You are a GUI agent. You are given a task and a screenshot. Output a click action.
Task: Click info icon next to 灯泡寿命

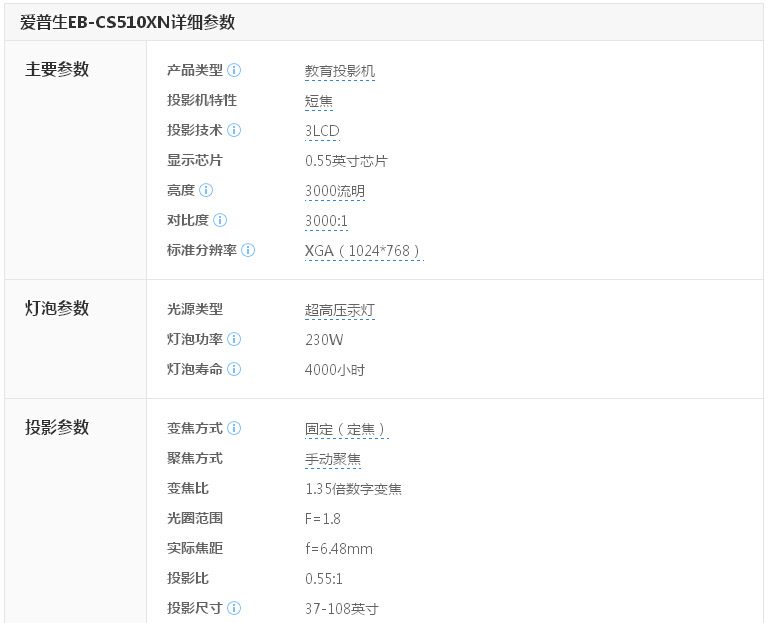(234, 369)
